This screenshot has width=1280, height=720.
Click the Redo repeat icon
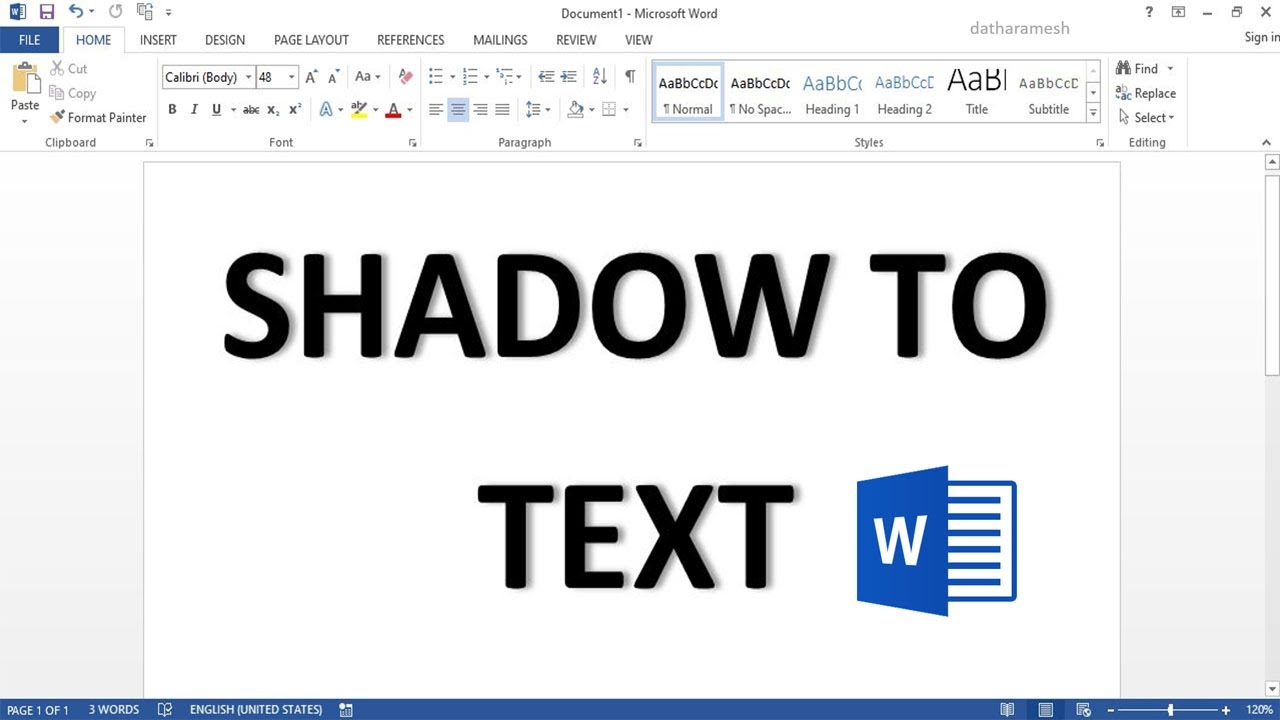115,13
